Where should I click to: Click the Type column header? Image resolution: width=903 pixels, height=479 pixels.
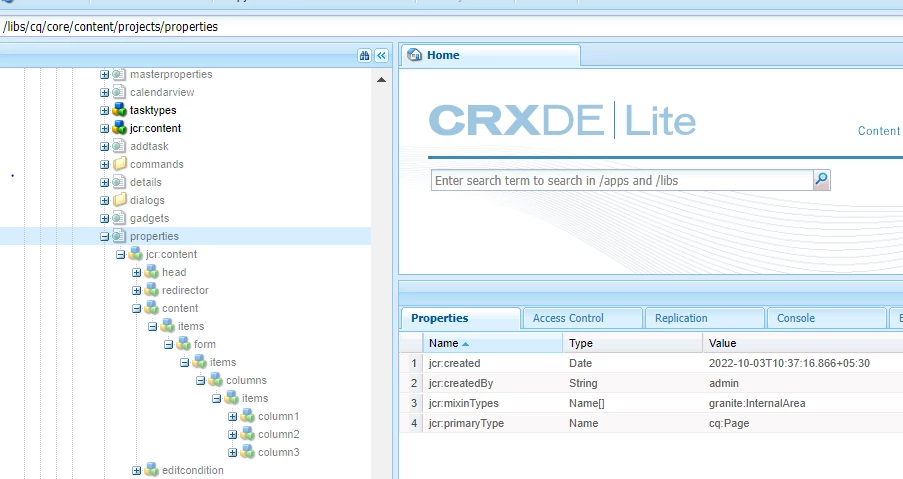click(632, 343)
